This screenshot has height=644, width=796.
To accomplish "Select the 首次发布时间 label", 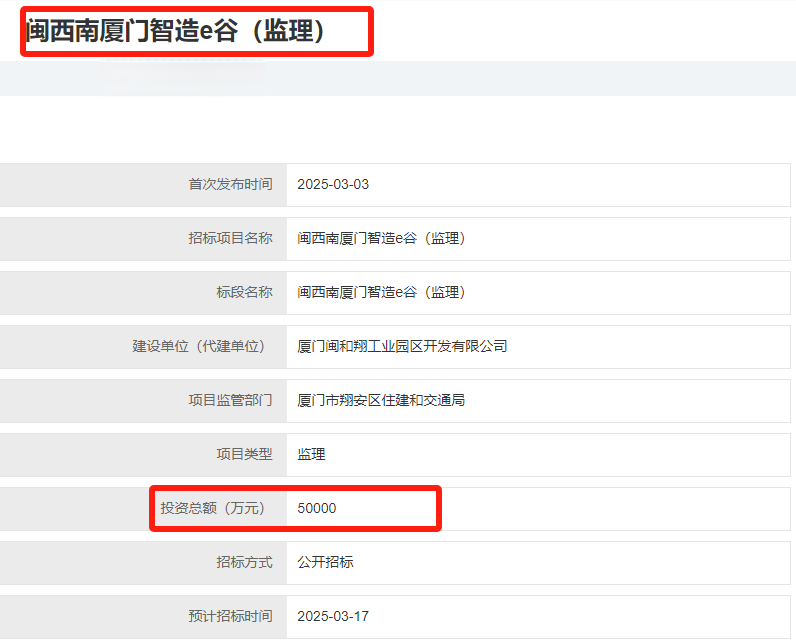I will click(x=230, y=184).
